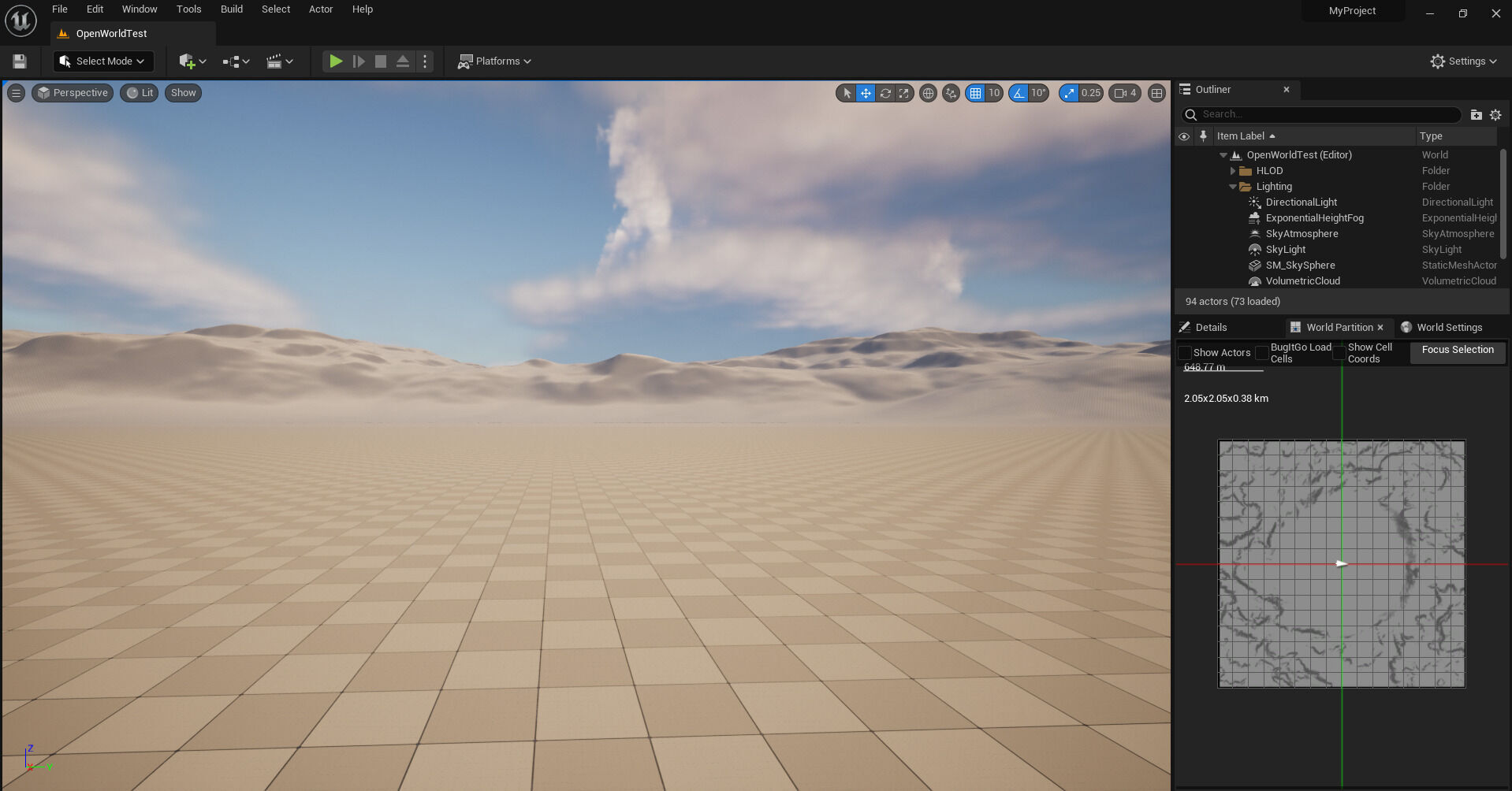1512x791 pixels.
Task: Open the Build menu
Action: point(231,9)
